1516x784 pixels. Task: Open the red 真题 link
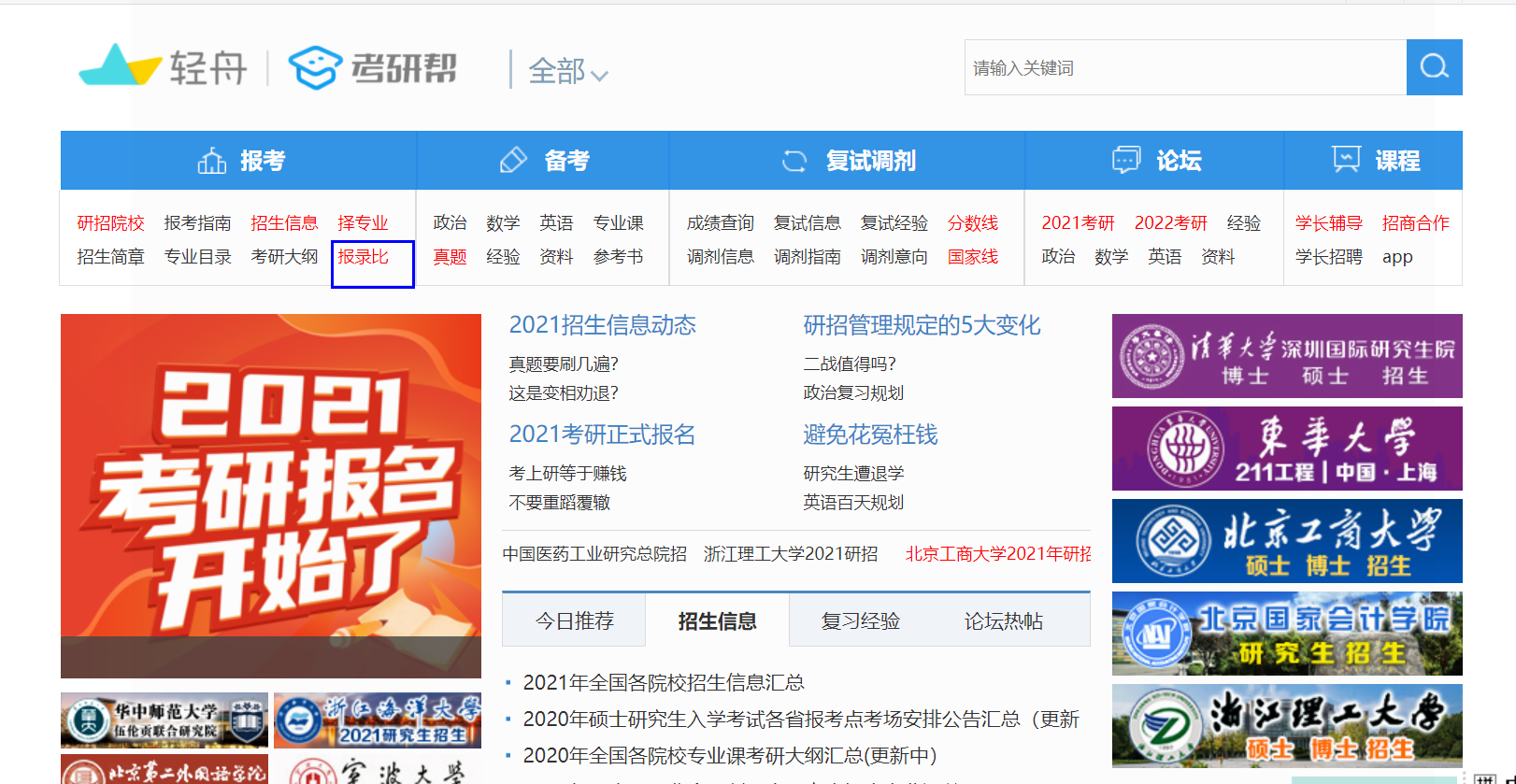(x=450, y=257)
